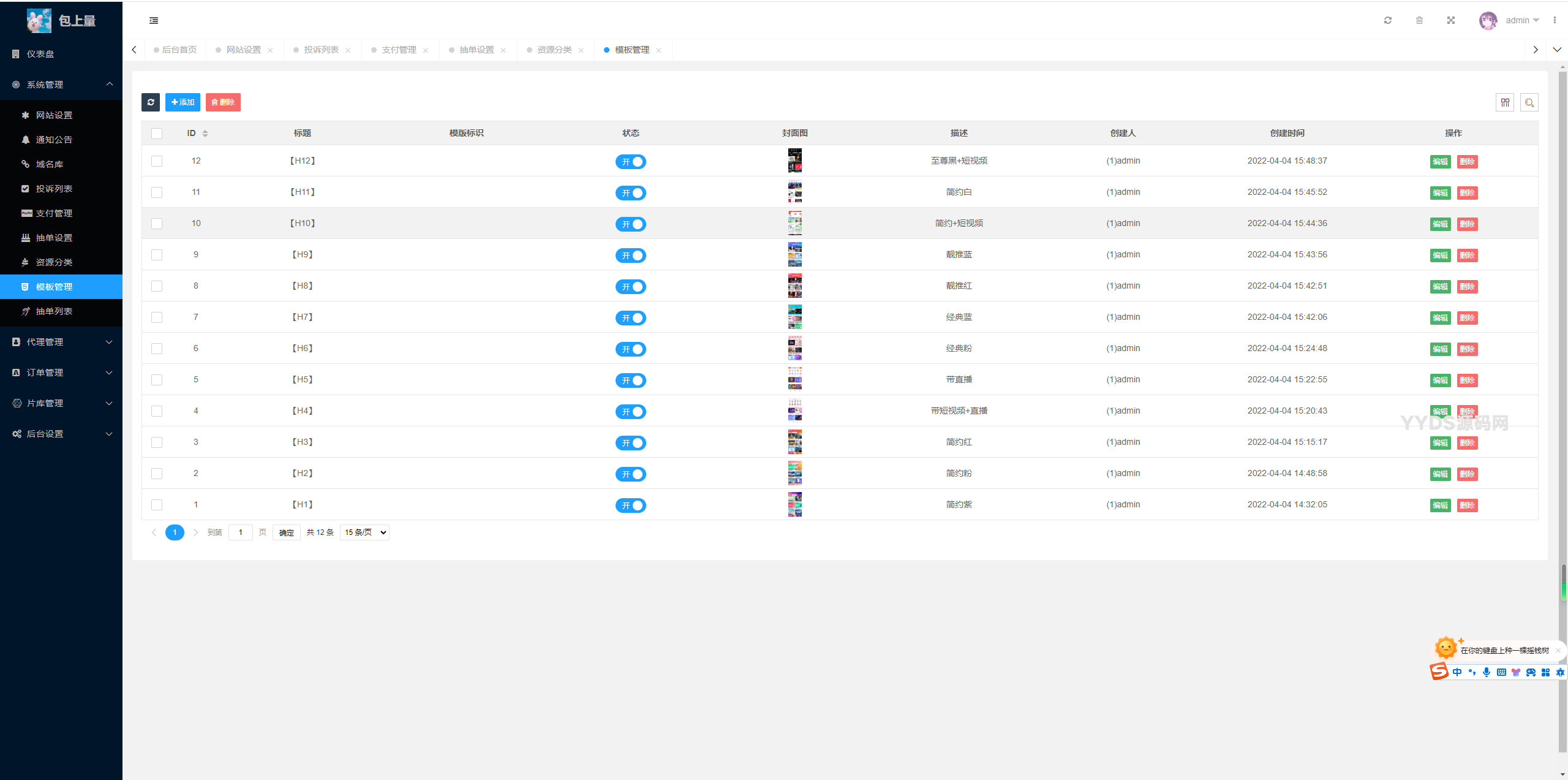
Task: Toggle fullscreen with the expand icon
Action: [1451, 20]
